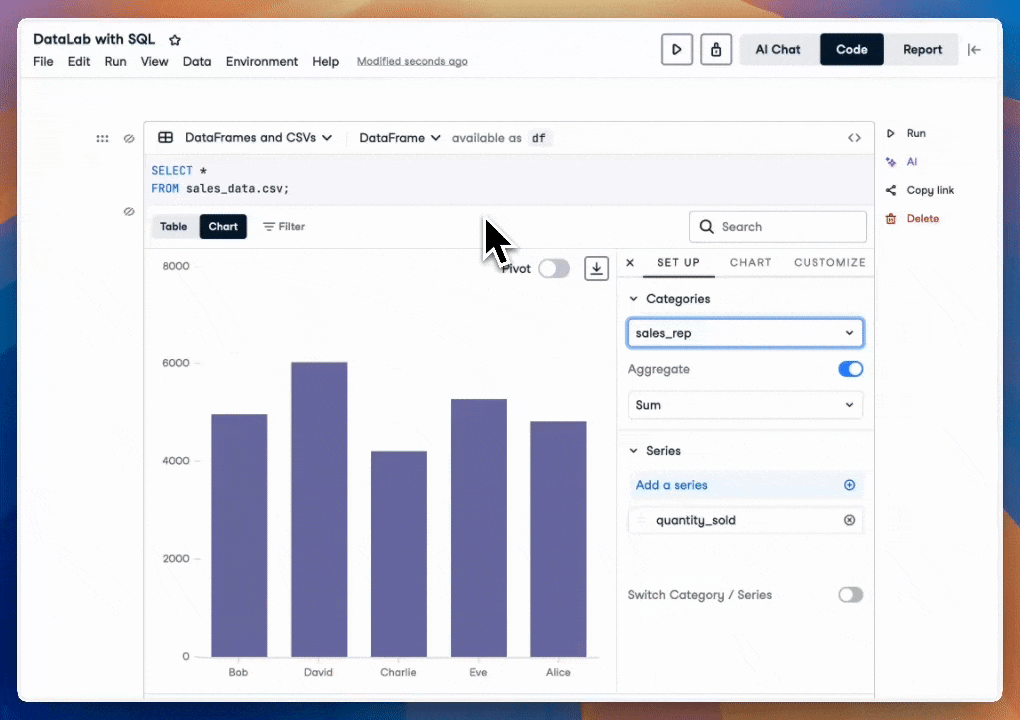The height and width of the screenshot is (720, 1020).
Task: Click the run all play button in header
Action: point(677,49)
